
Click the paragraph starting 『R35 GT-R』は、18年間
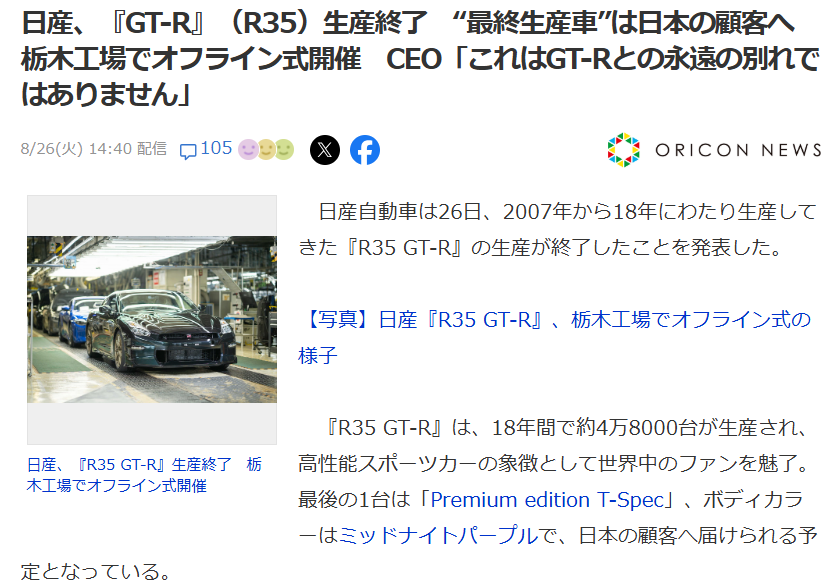[x=419, y=500]
